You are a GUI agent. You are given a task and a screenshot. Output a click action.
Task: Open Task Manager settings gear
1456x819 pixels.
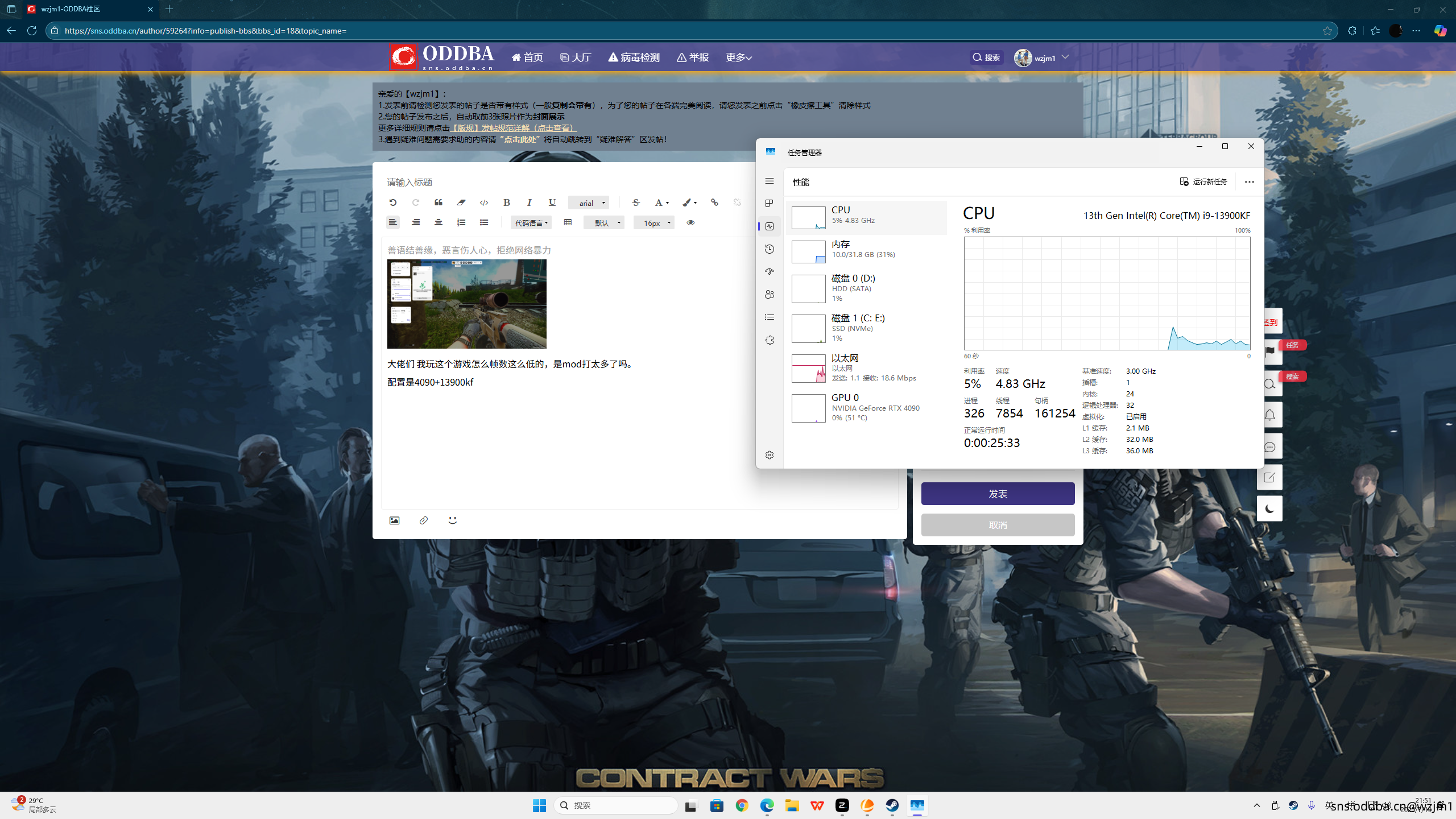click(x=770, y=455)
